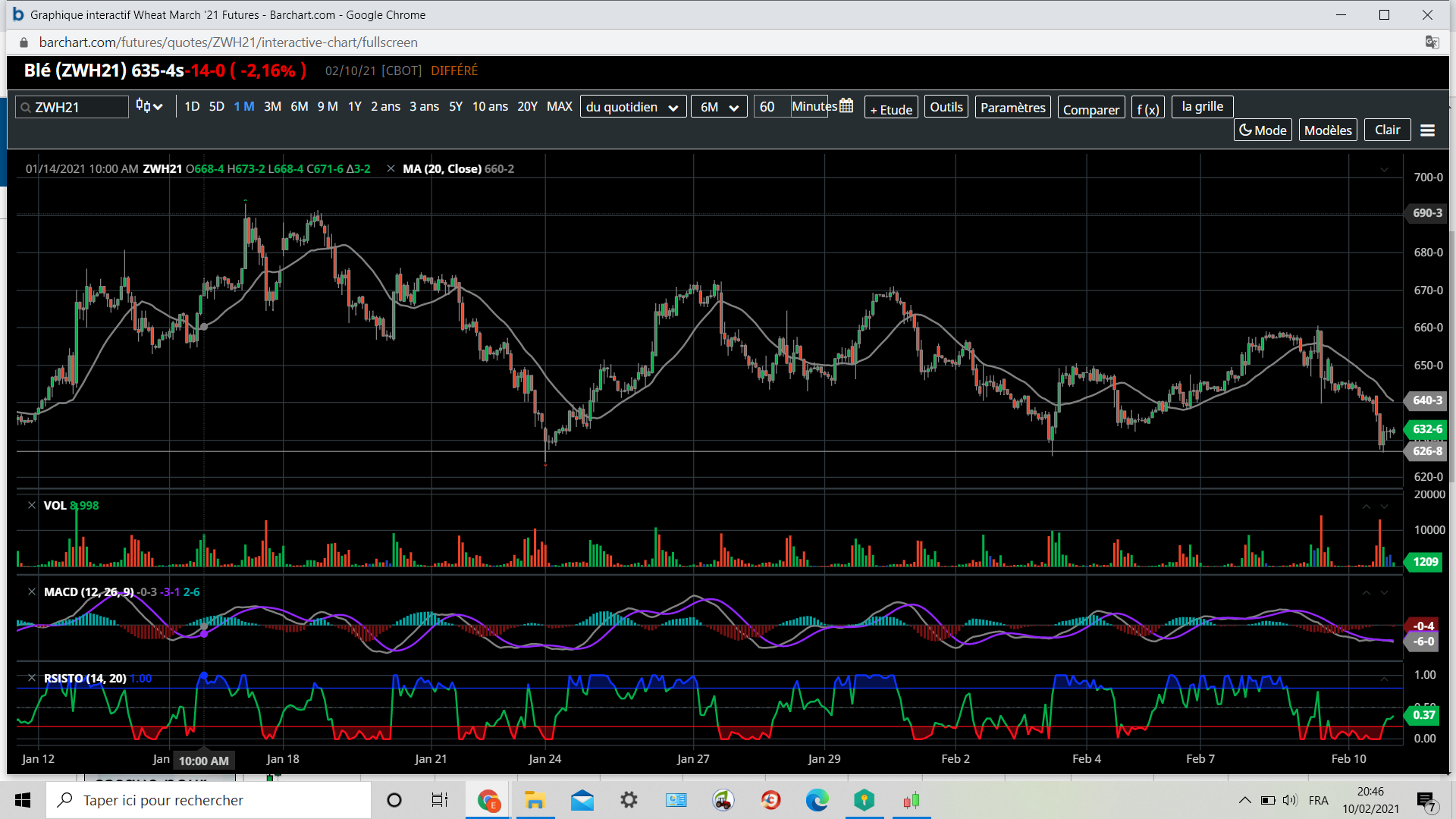The width and height of the screenshot is (1456, 819).
Task: Collapse the main price pane chevron
Action: pos(1384,170)
